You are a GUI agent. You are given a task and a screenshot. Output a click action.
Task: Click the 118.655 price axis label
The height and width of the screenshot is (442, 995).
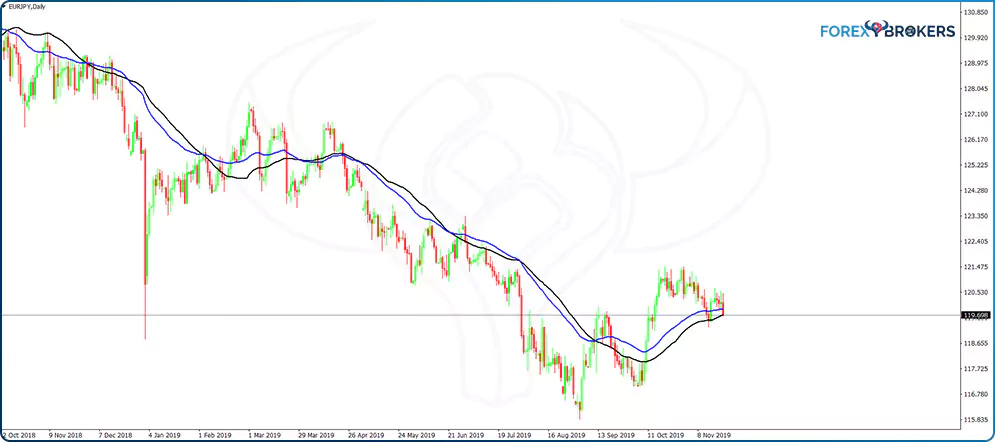pyautogui.click(x=976, y=343)
